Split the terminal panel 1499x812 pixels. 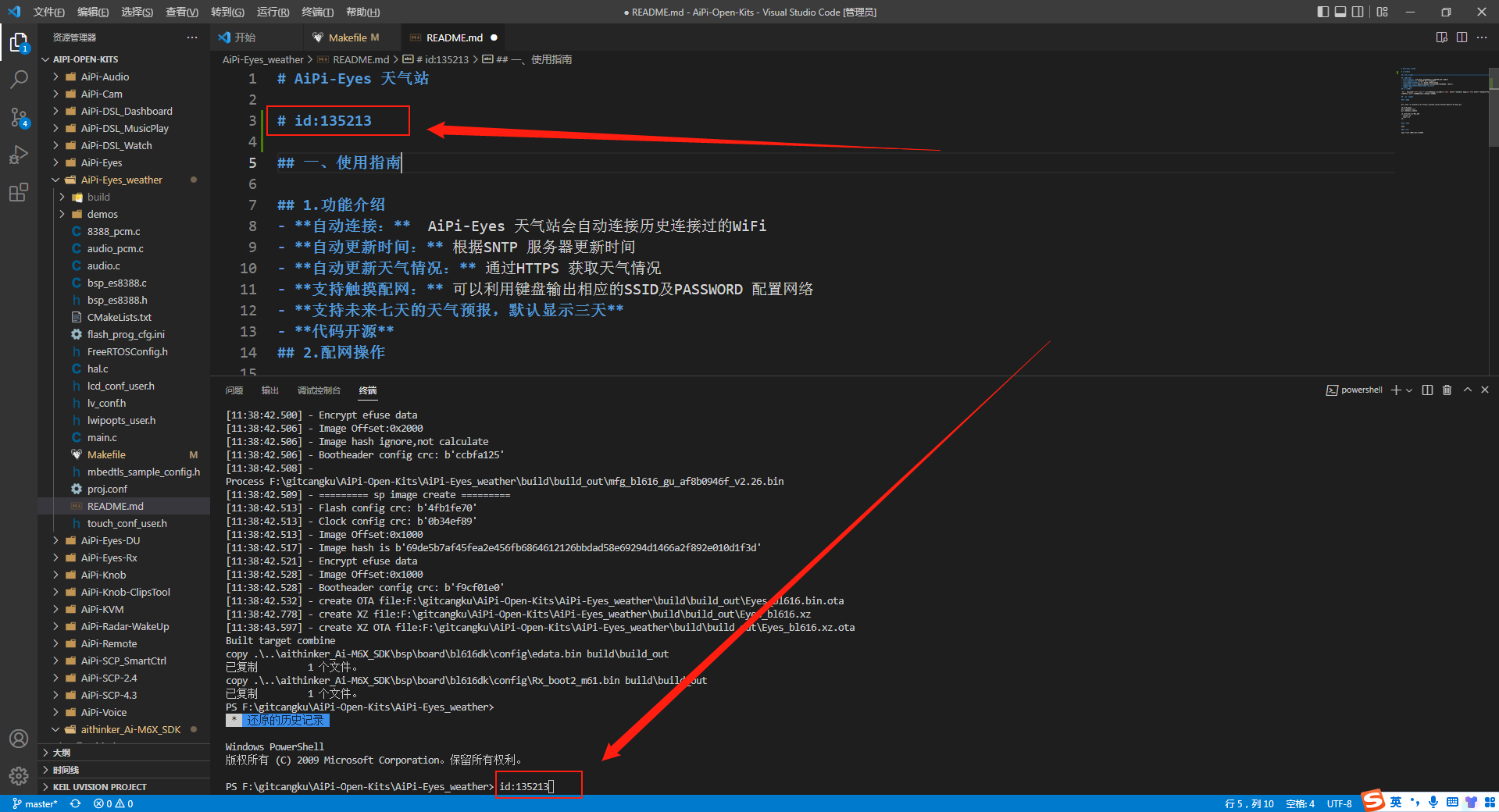1427,390
